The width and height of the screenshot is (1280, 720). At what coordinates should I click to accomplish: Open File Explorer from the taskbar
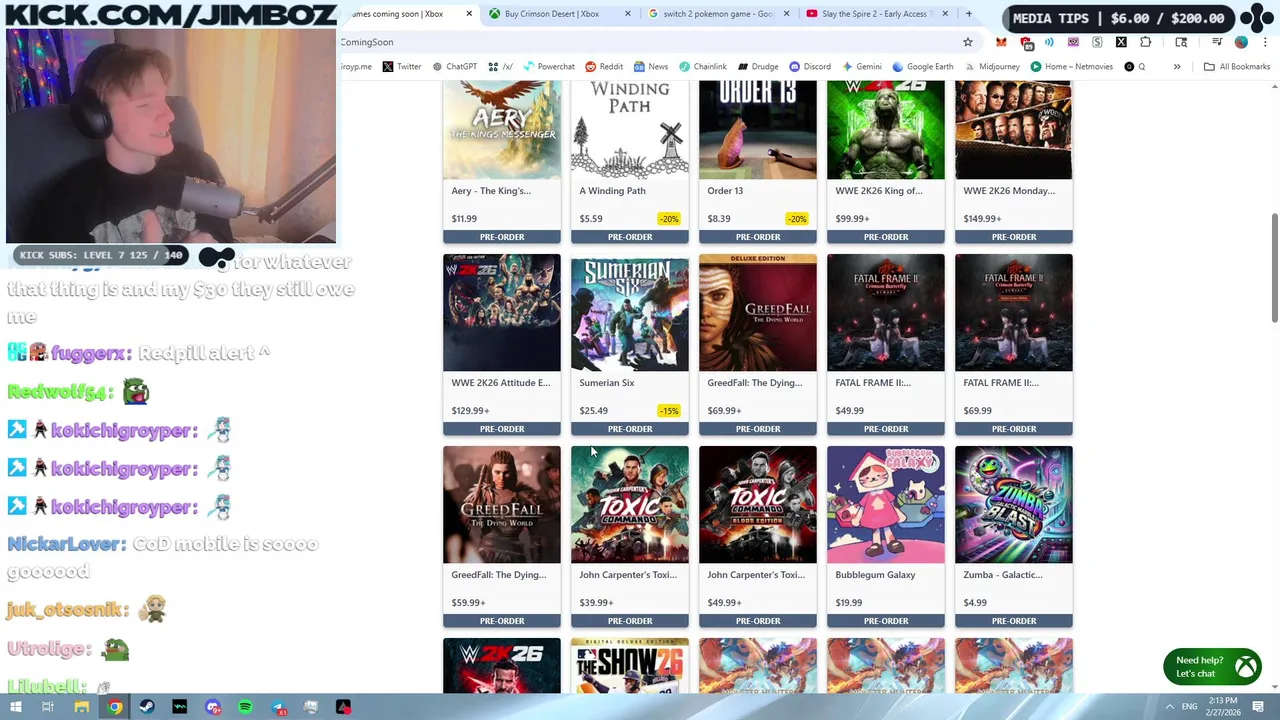(x=82, y=707)
